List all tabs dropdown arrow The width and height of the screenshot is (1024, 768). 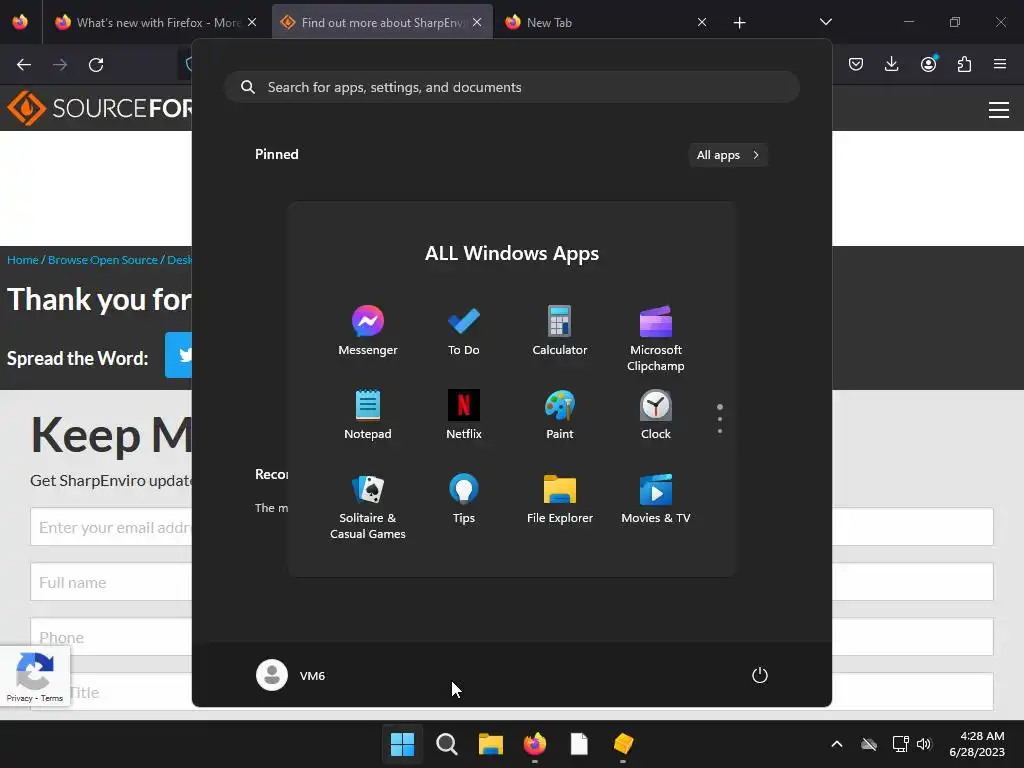point(825,22)
